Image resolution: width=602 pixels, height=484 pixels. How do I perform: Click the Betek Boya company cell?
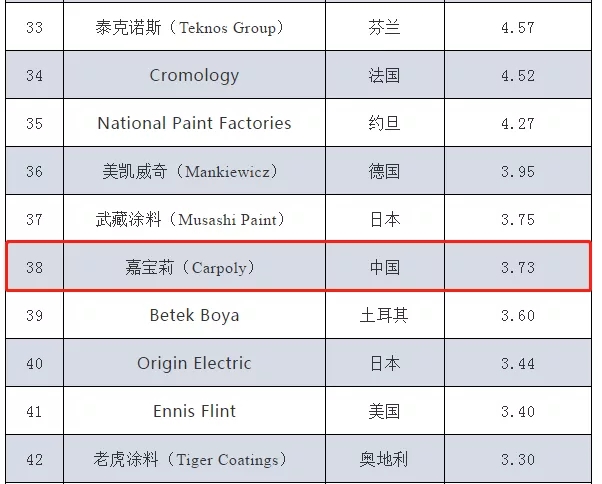pos(194,315)
